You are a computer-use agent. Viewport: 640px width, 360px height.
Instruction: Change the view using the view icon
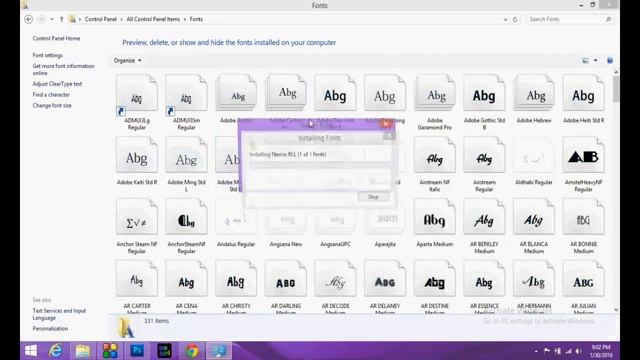coord(585,60)
